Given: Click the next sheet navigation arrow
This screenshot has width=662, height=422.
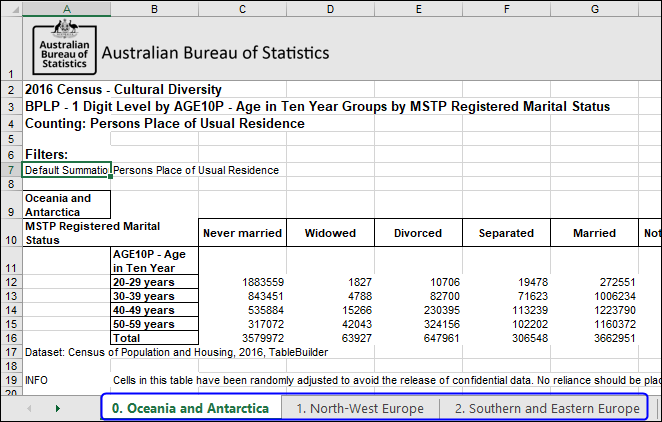Looking at the screenshot, I should 57,408.
